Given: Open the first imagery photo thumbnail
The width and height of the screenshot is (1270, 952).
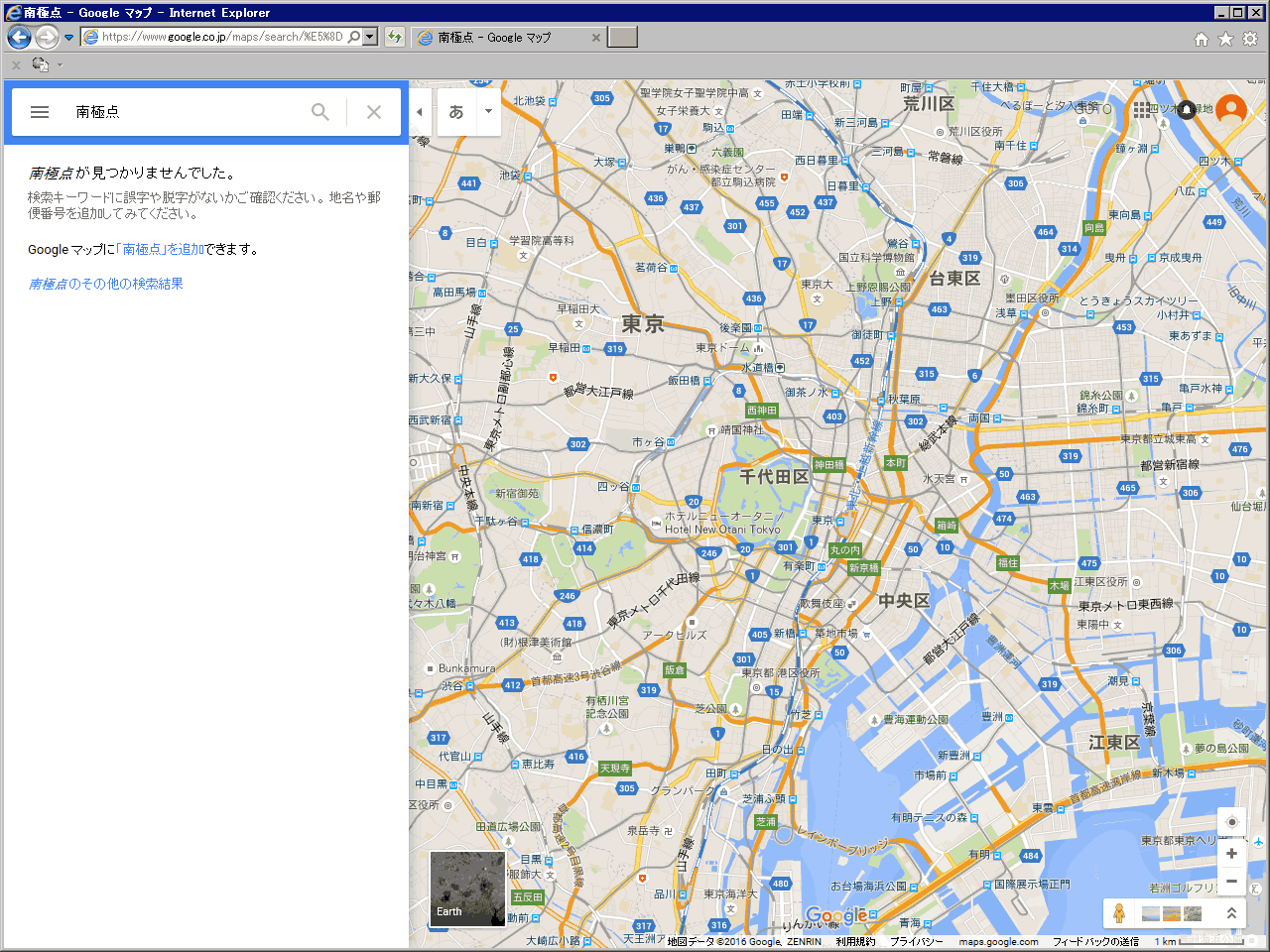Looking at the screenshot, I should click(1151, 913).
